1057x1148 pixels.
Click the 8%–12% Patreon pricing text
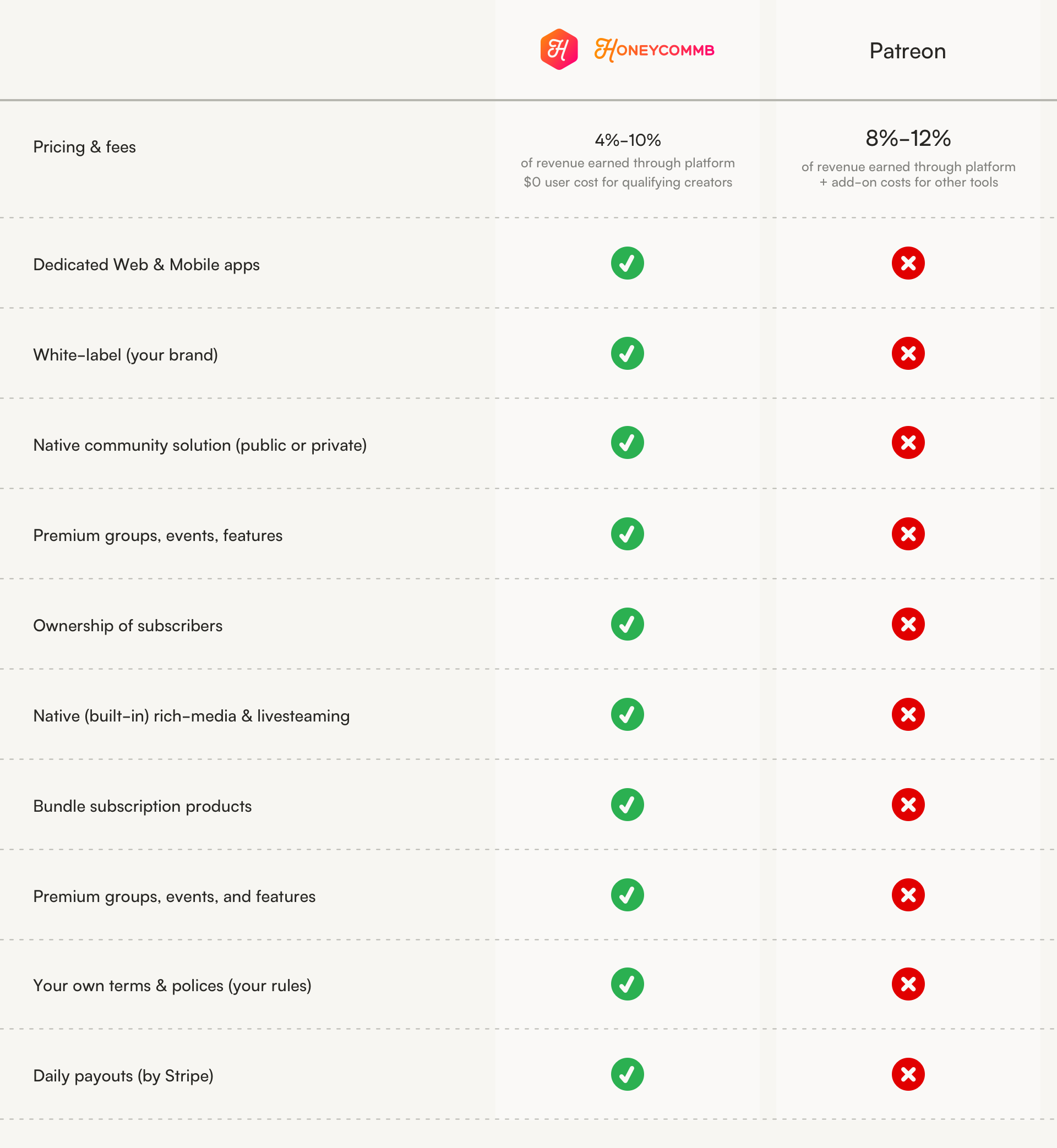(908, 138)
